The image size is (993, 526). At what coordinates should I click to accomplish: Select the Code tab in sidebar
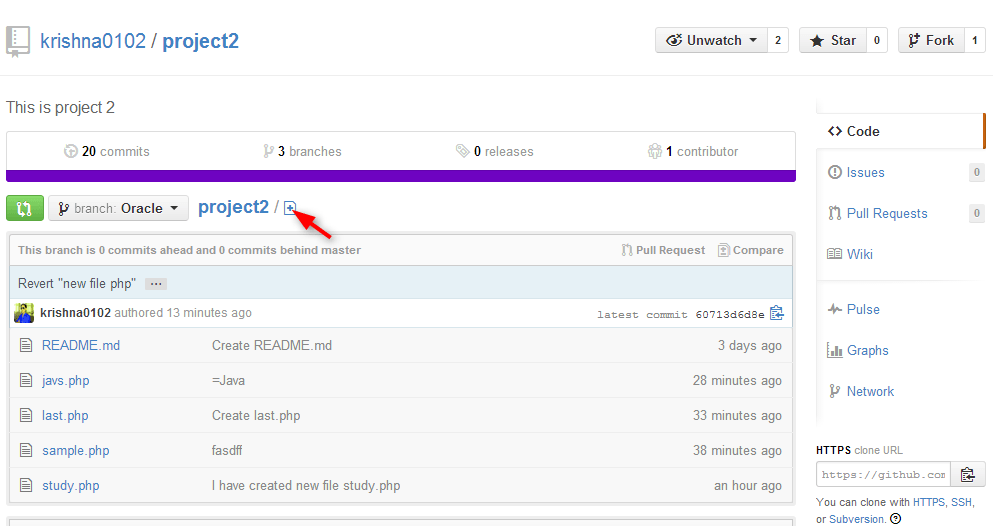[x=901, y=131]
